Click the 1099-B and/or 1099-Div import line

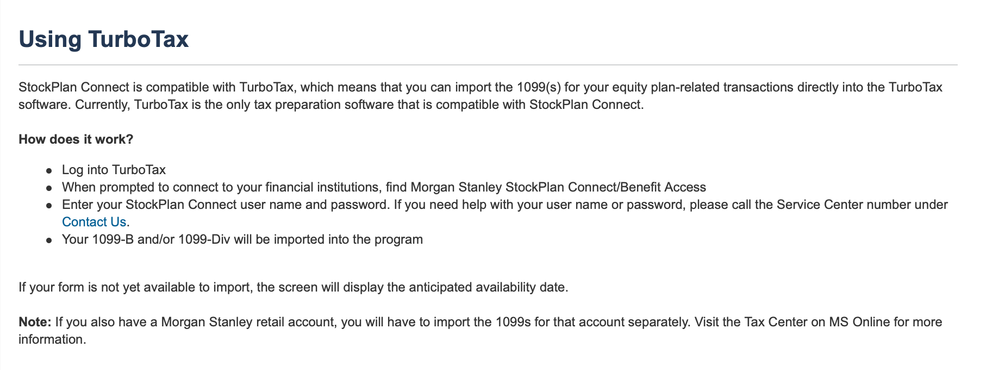click(242, 240)
